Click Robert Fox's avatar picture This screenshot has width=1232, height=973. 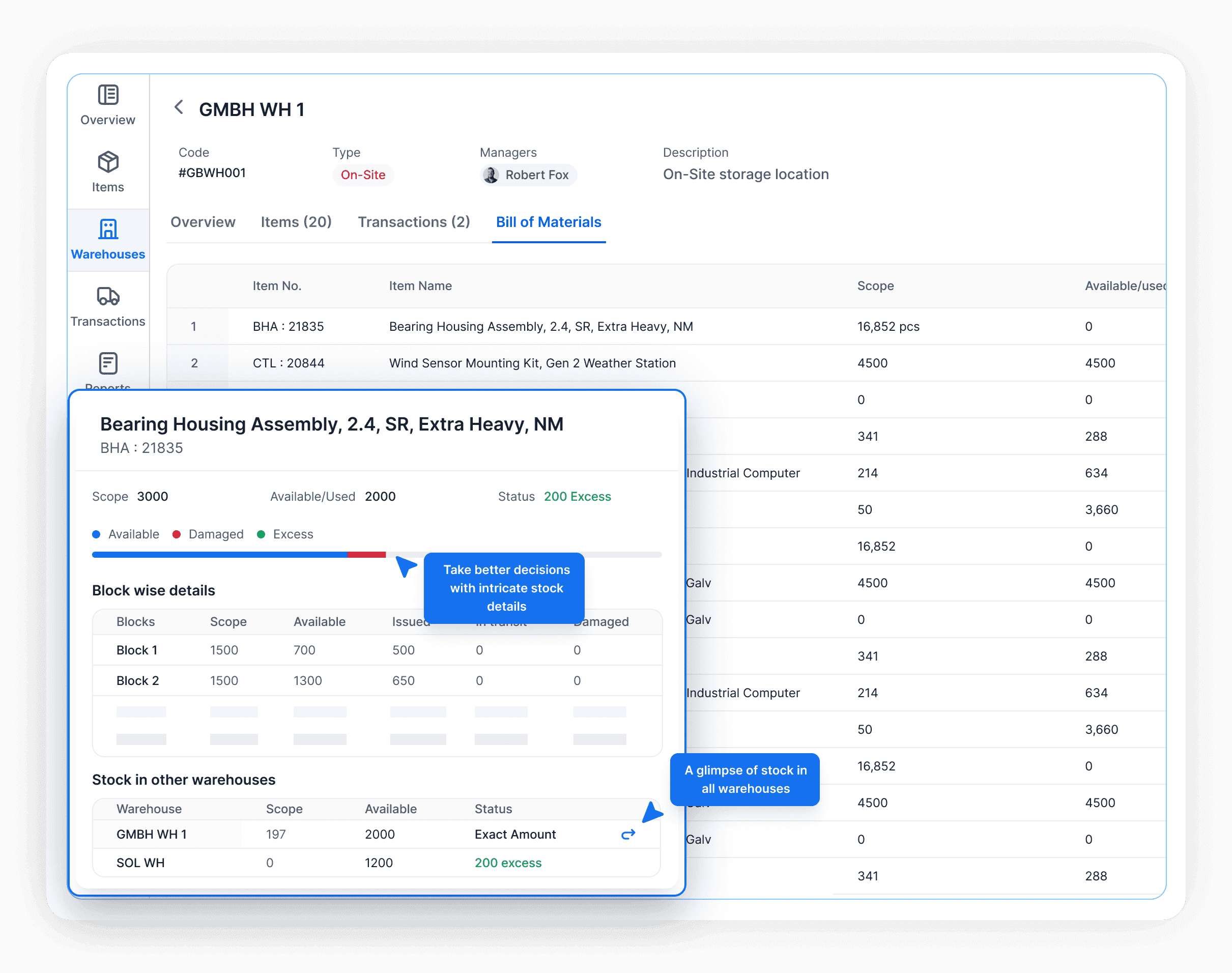click(x=491, y=175)
